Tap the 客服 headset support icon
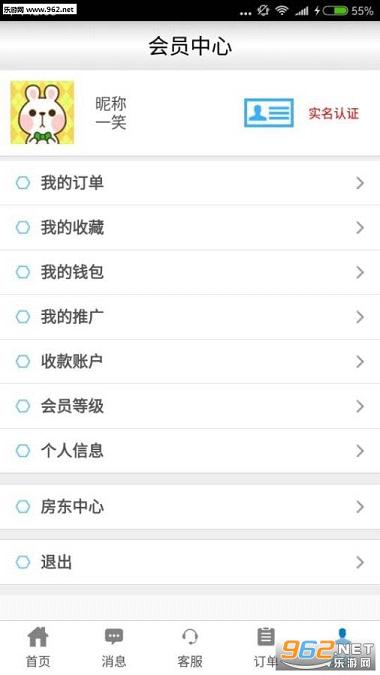The height and width of the screenshot is (675, 380). (190, 637)
